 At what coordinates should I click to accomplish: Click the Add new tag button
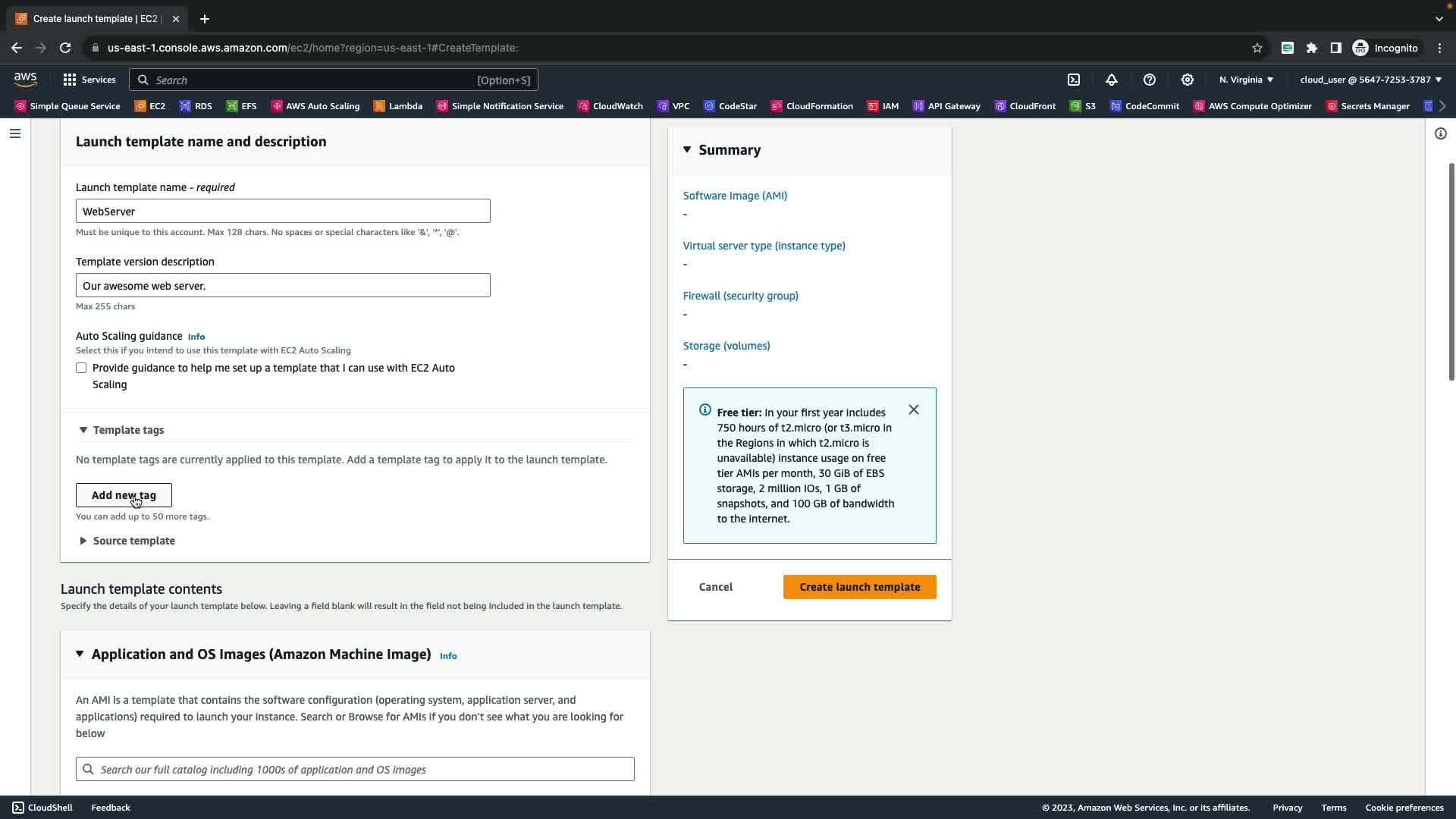124,495
